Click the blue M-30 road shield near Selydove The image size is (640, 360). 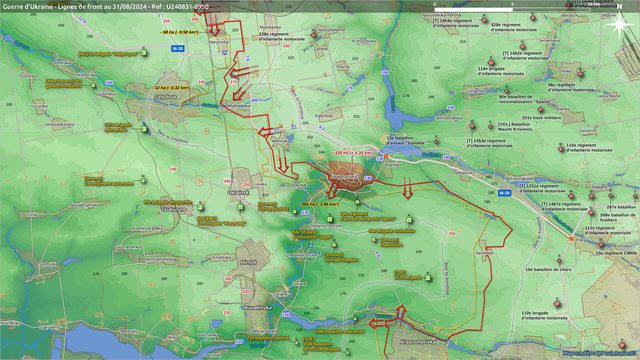pos(178,49)
